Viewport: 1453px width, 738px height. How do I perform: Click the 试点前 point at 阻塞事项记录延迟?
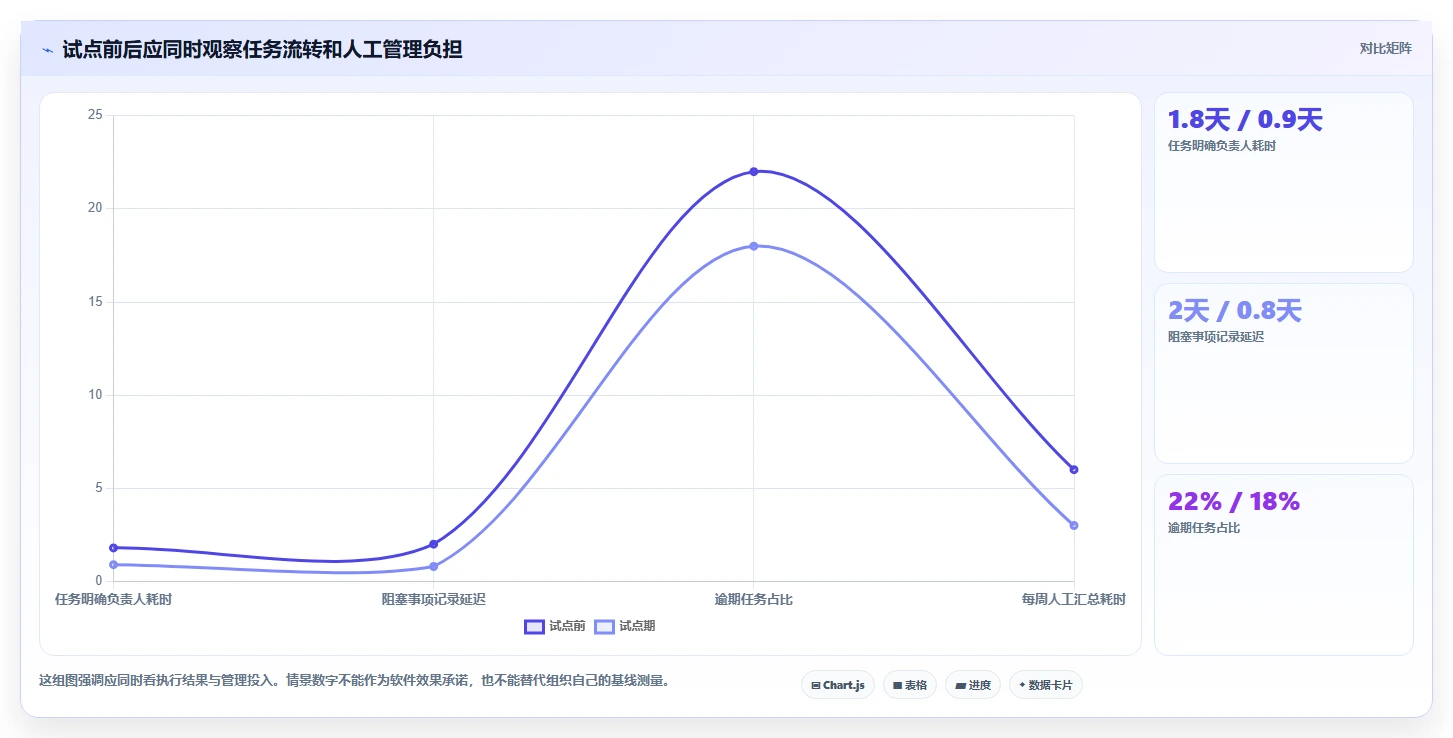coord(433,544)
